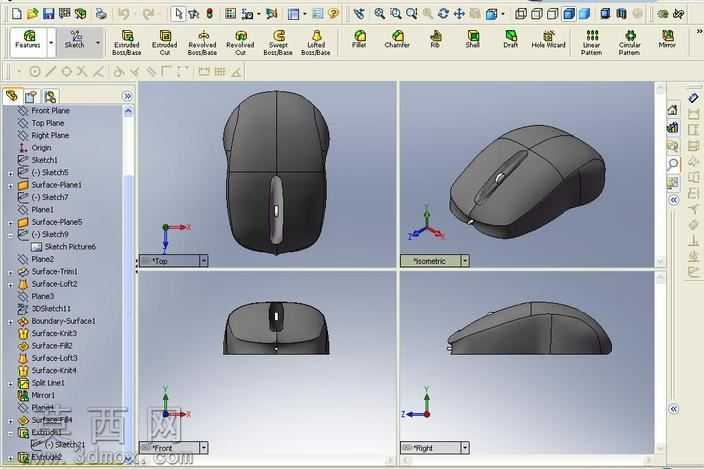Toggle Wireframe display style

point(521,14)
